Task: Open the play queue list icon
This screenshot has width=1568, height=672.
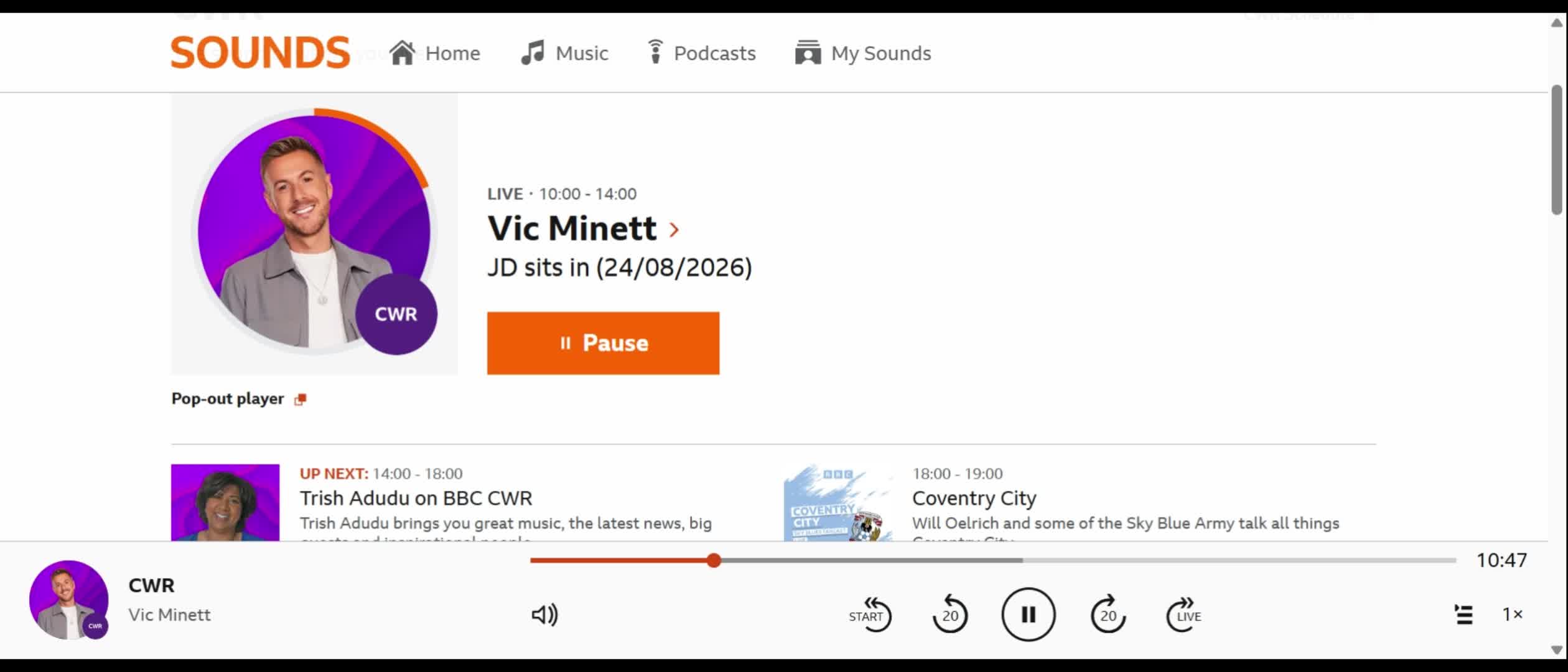Action: (x=1463, y=615)
